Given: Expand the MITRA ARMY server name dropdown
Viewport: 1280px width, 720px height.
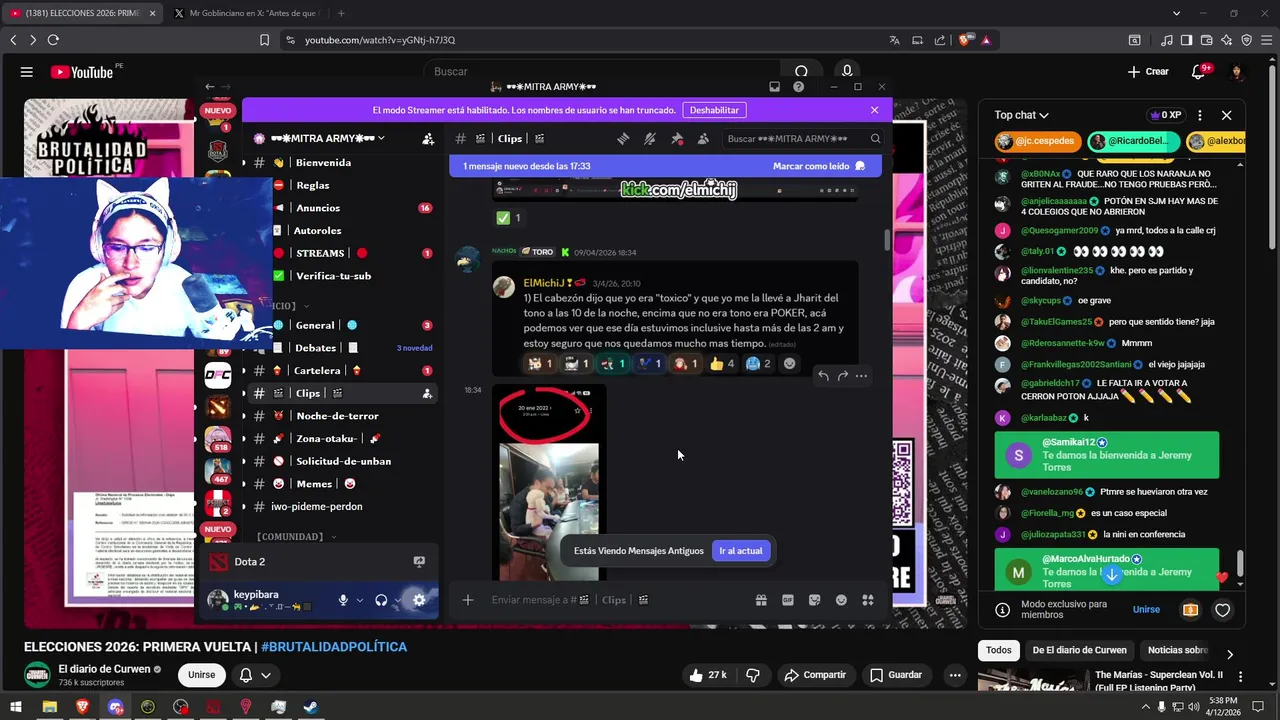Looking at the screenshot, I should [381, 139].
